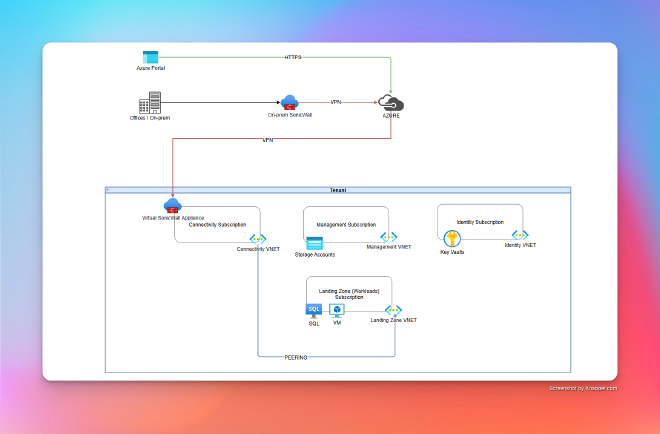Select the PEERING connector label
Viewport: 660px width, 434px height.
pyautogui.click(x=295, y=356)
